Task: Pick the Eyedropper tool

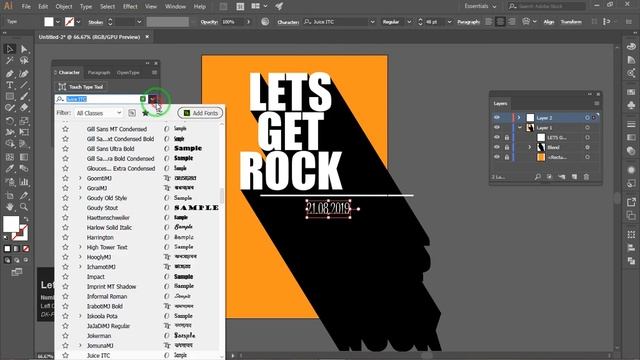Action: [x=10, y=169]
